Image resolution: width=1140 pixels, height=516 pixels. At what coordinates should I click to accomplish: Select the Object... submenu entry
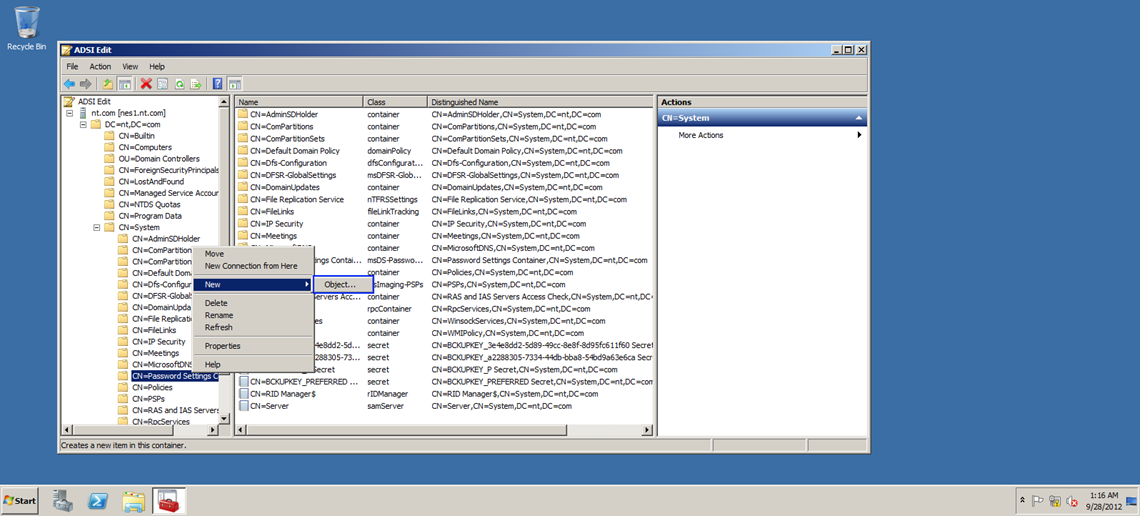coord(342,284)
